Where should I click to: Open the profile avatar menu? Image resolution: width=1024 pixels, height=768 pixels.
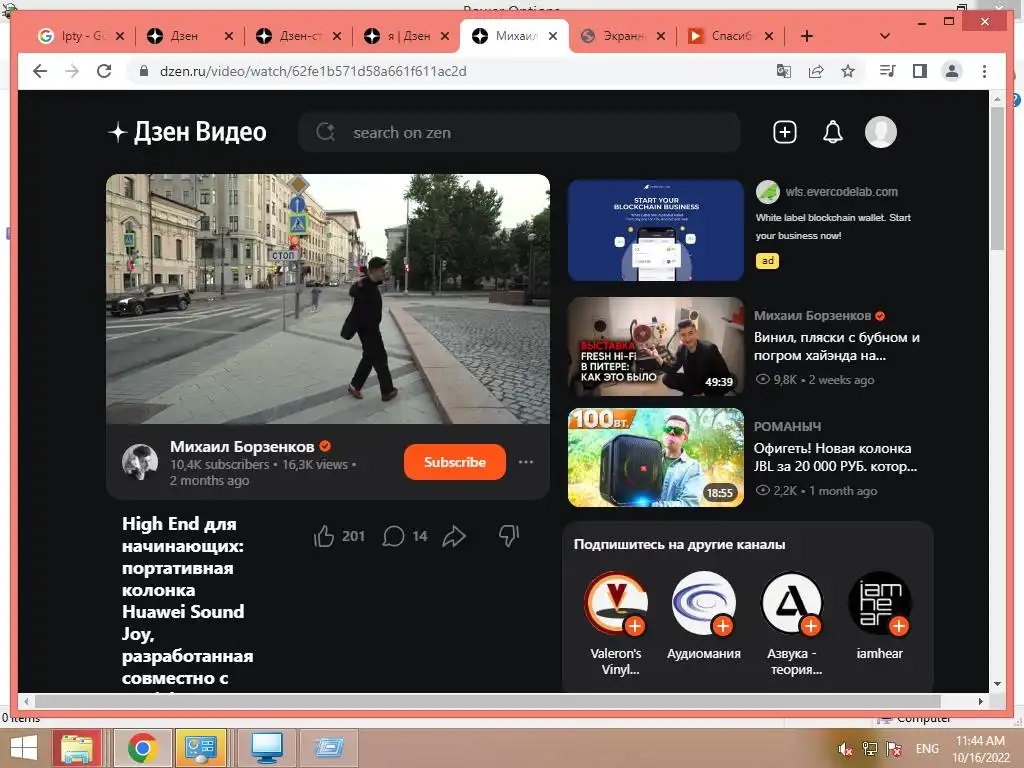pyautogui.click(x=880, y=132)
